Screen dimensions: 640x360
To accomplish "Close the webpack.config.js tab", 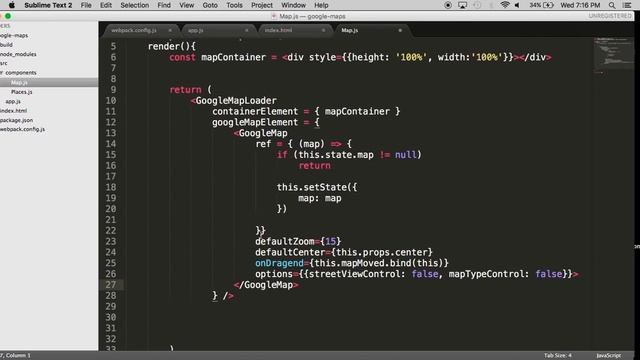I will click(170, 30).
